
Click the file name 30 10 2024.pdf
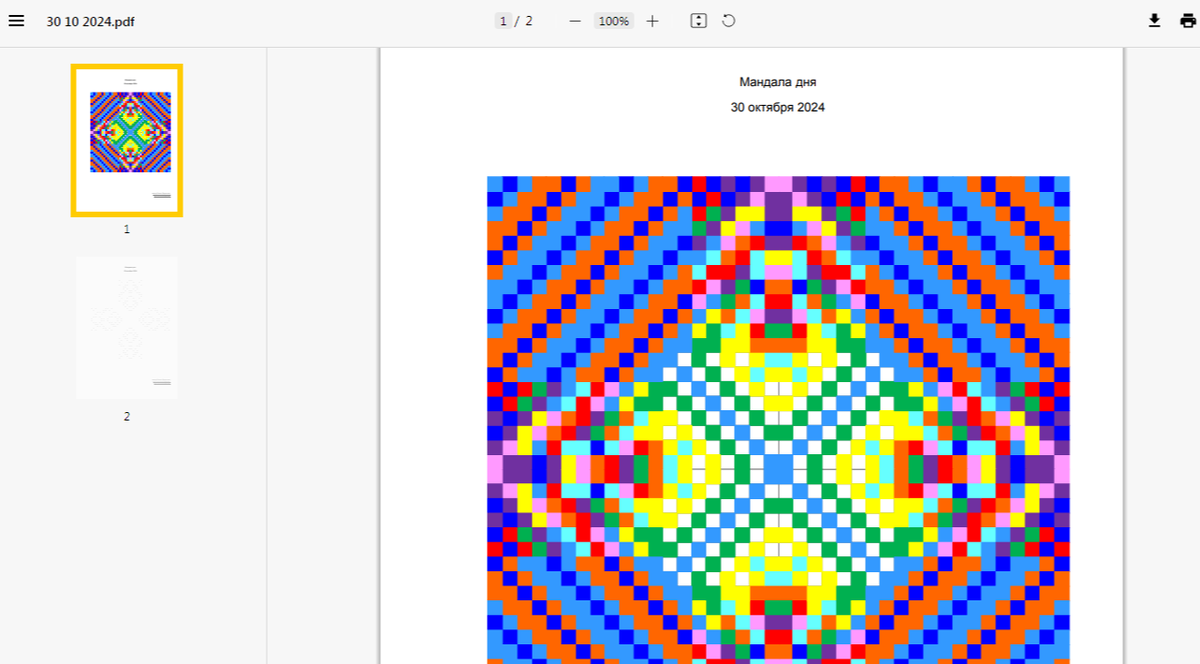pyautogui.click(x=90, y=21)
